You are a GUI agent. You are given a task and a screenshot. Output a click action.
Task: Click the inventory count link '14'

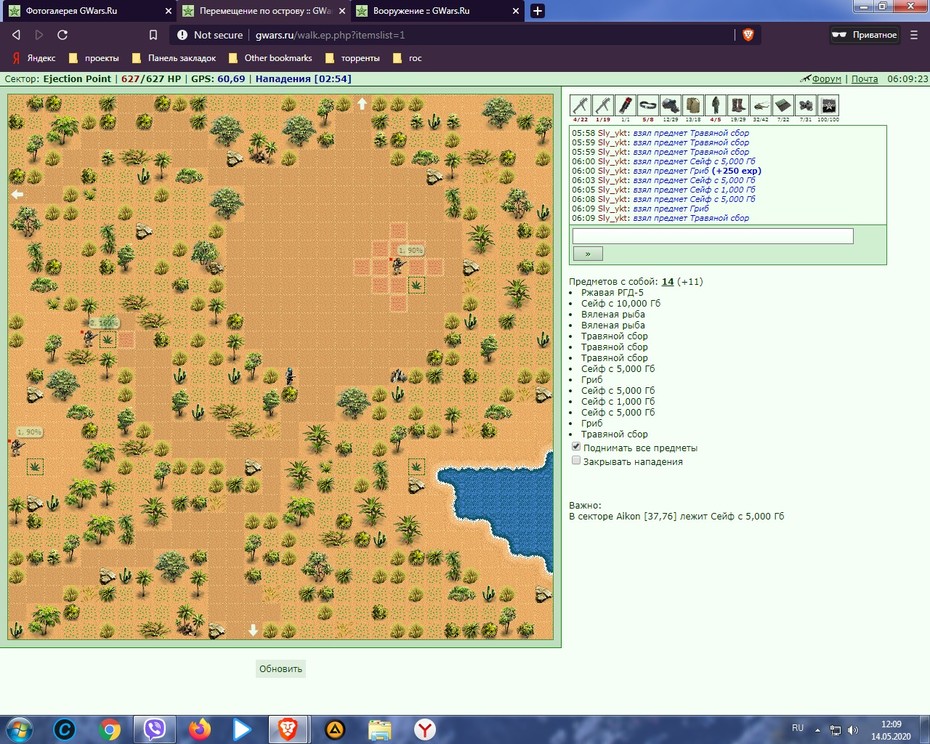pyautogui.click(x=668, y=282)
